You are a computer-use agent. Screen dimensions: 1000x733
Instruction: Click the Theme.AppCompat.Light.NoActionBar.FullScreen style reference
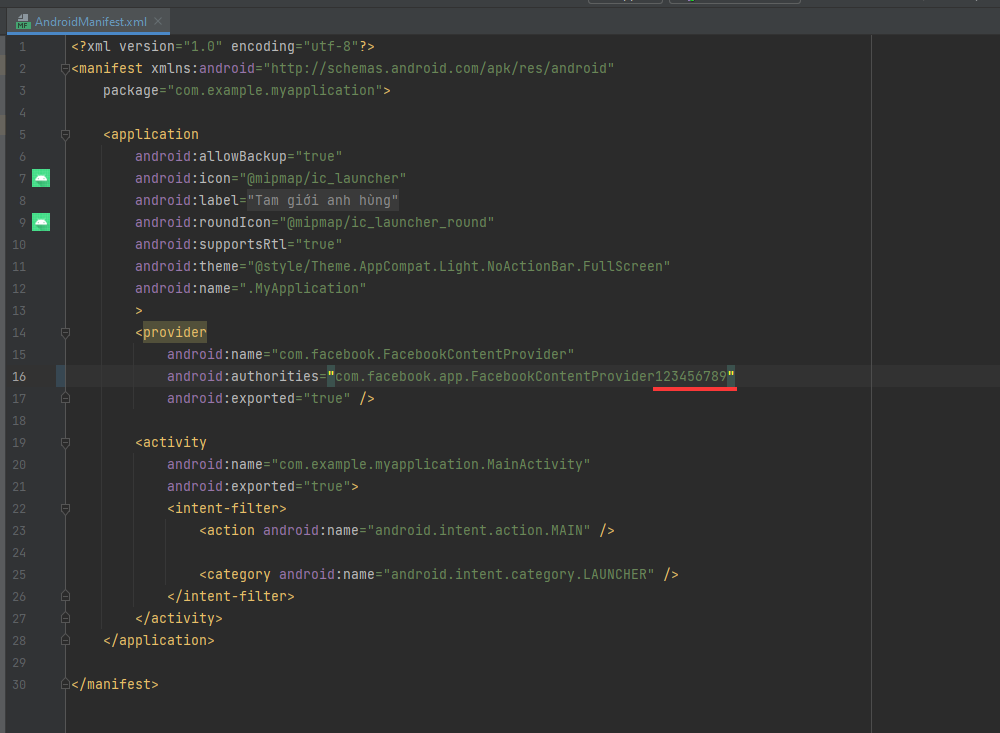point(459,266)
